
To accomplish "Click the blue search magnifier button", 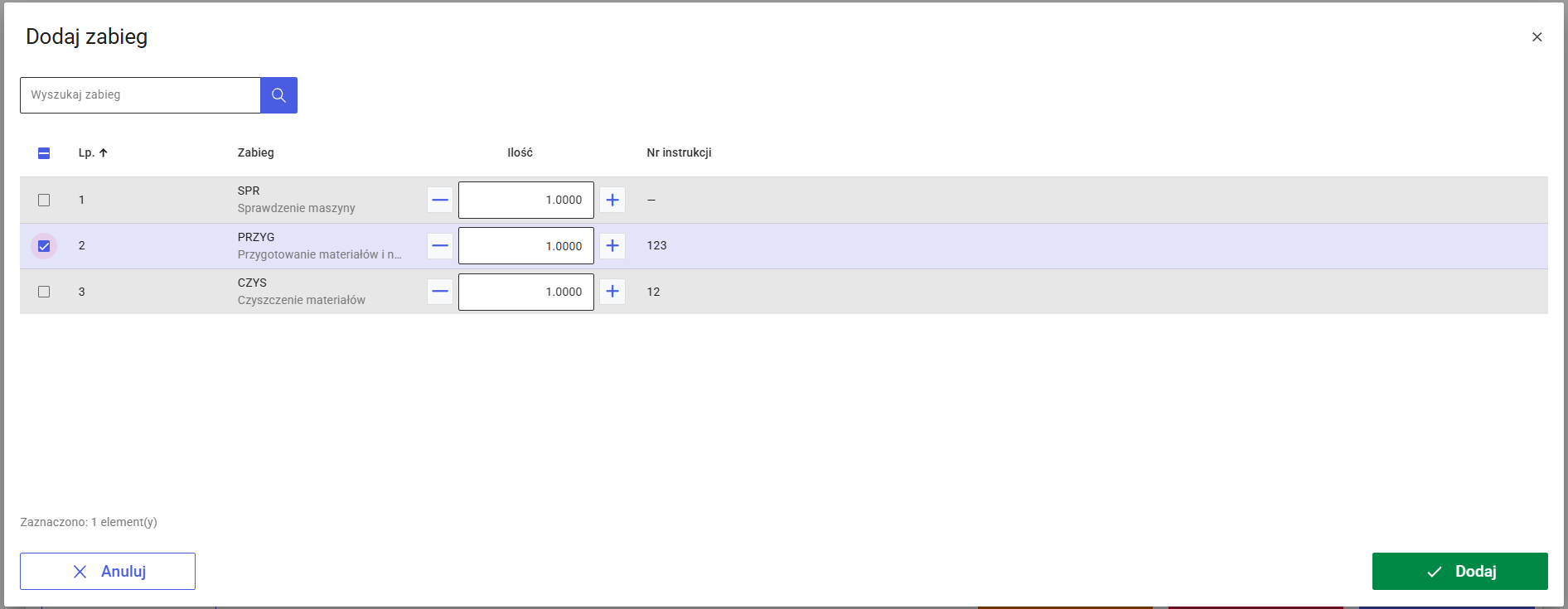I will click(x=278, y=95).
